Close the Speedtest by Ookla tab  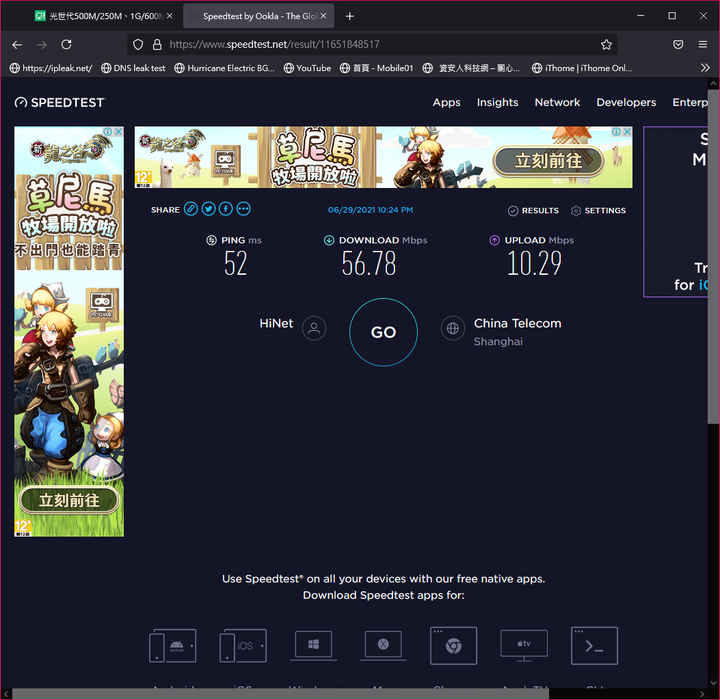tap(323, 16)
